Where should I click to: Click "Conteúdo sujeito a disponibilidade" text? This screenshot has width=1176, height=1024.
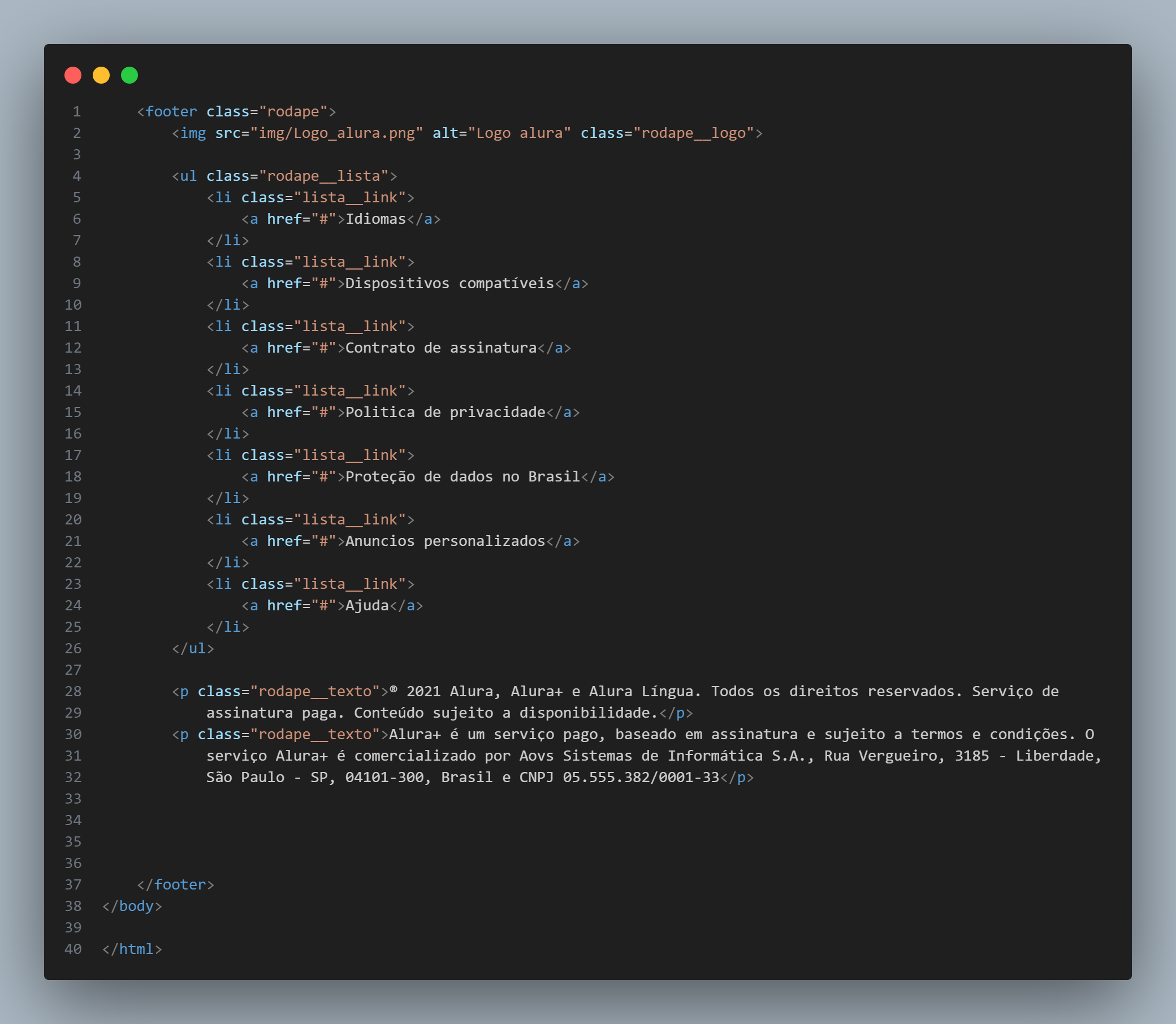[502, 713]
